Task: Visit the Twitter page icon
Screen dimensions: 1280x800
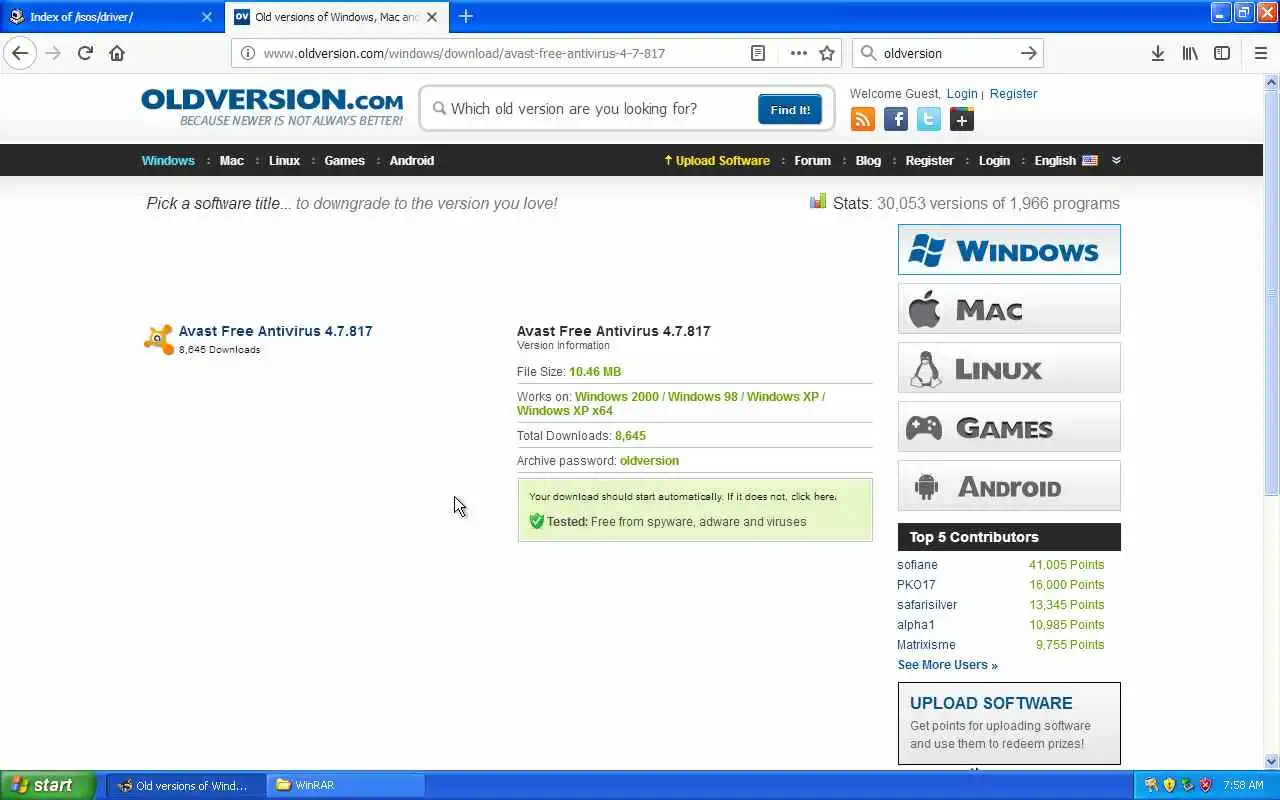Action: point(929,120)
